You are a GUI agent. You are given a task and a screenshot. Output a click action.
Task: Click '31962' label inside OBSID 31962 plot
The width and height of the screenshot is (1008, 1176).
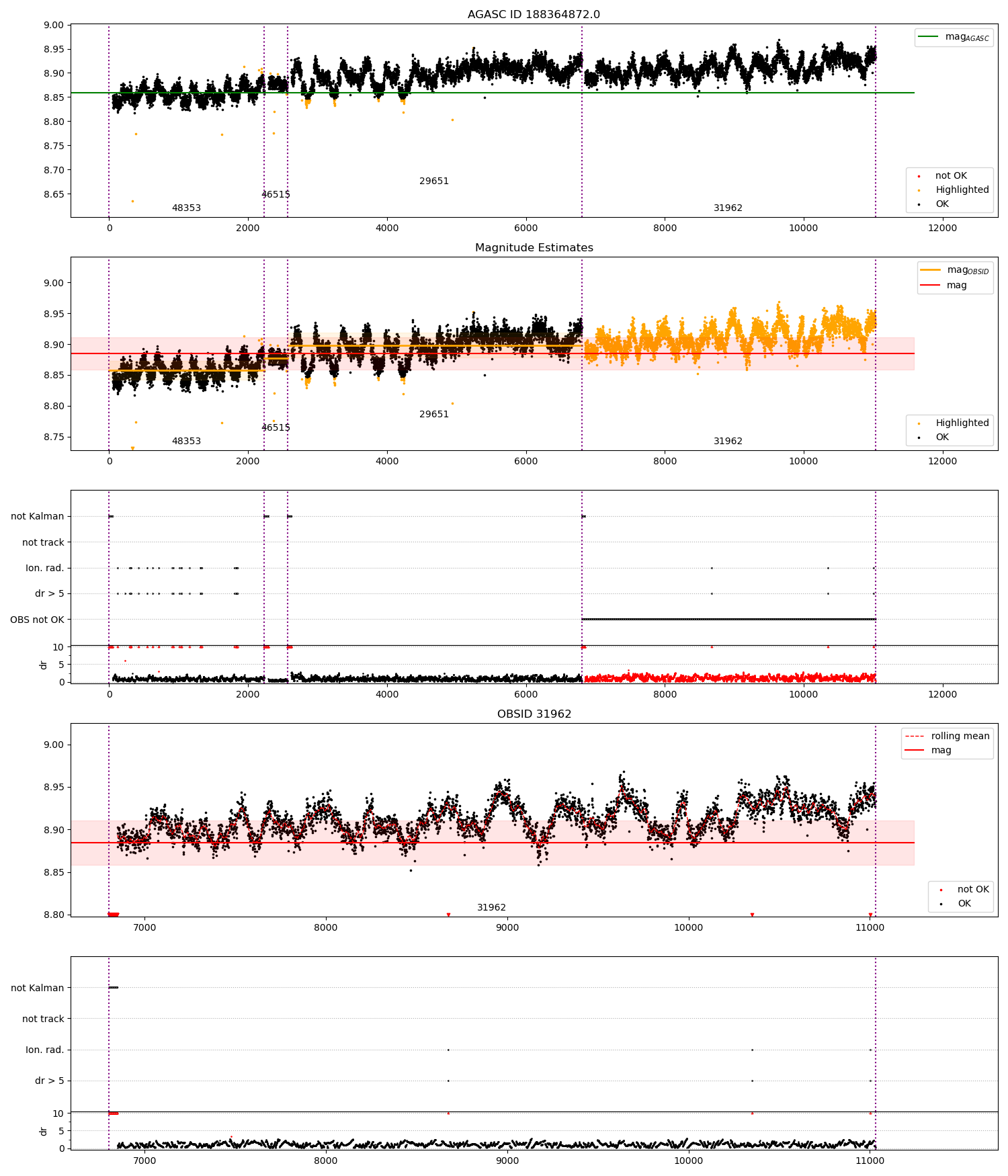491,907
